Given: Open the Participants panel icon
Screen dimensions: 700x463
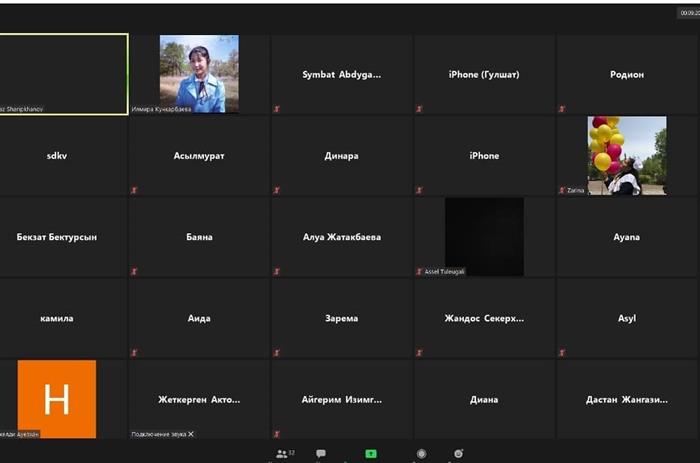Looking at the screenshot, I should coord(283,454).
